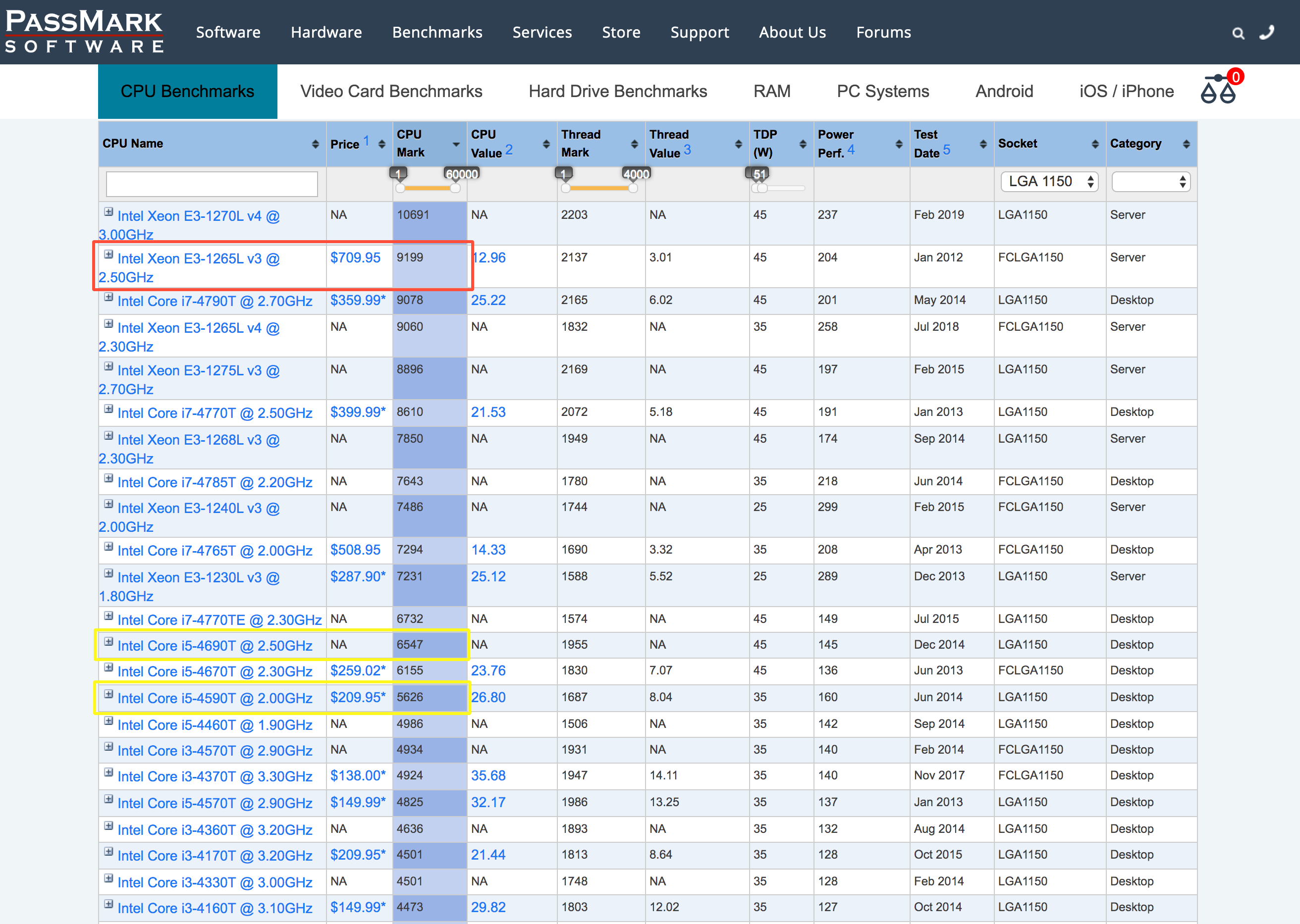Viewport: 1300px width, 924px height.
Task: Click CPU Mark slider minimum handle at 1
Action: click(400, 188)
